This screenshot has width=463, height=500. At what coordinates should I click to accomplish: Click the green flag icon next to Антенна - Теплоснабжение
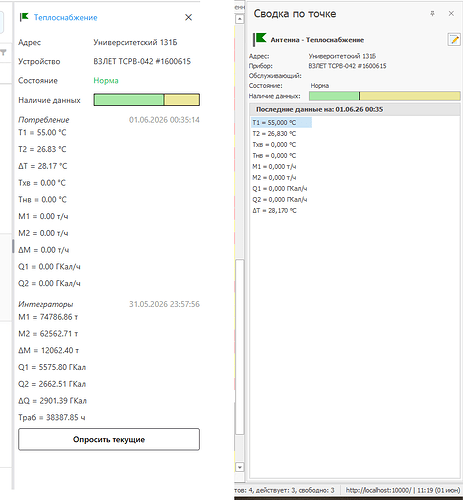tap(259, 39)
